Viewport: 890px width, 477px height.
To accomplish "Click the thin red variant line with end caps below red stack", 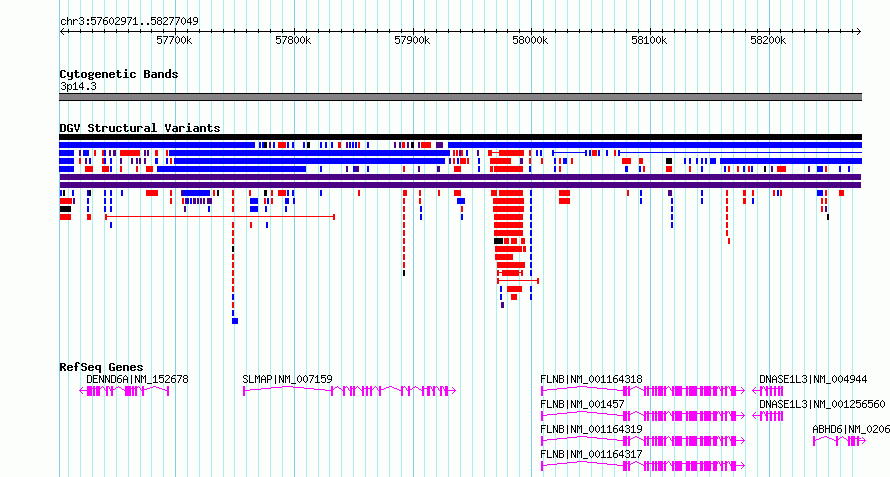I will 518,281.
